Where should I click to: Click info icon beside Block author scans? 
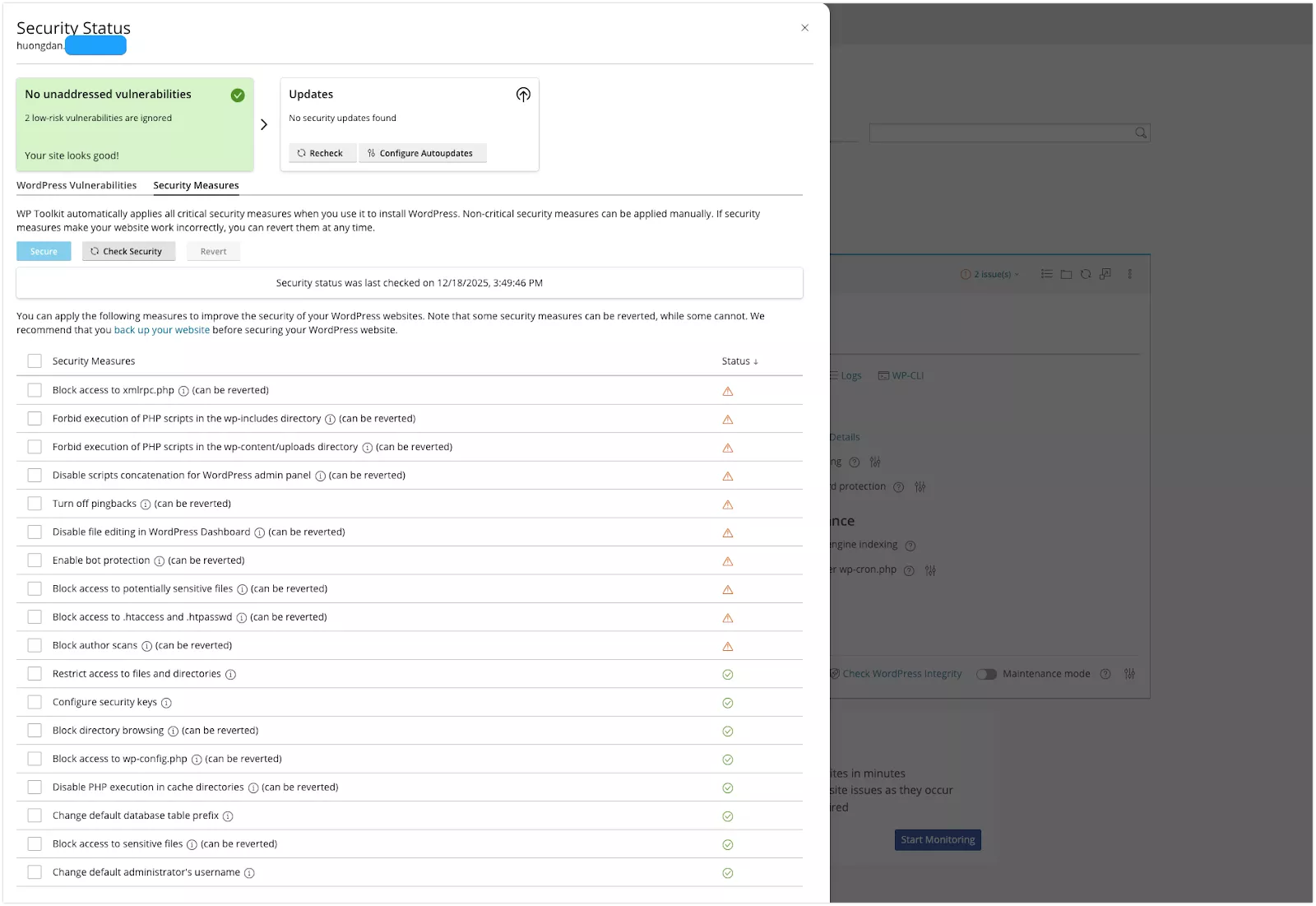click(146, 646)
